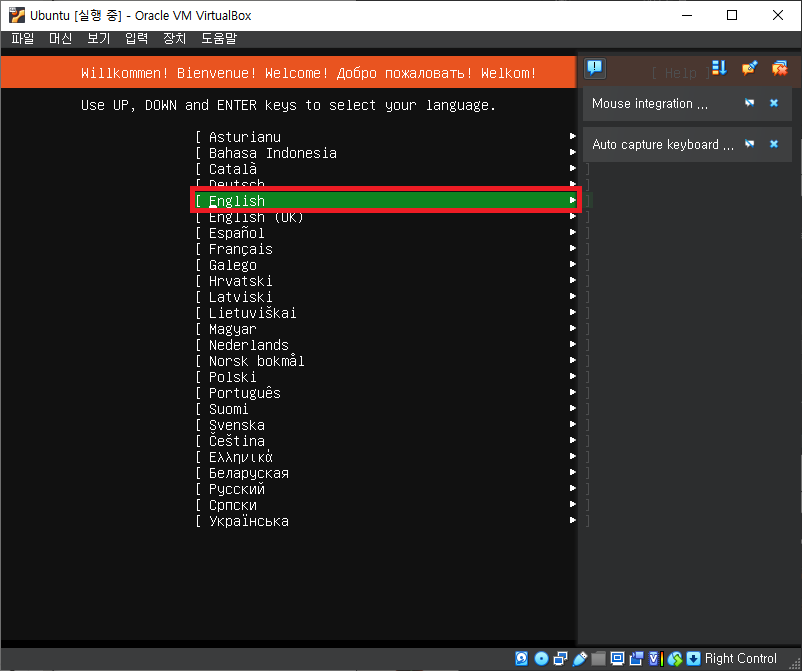Viewport: 802px width, 671px height.
Task: Click the VirtualBox icon in the title bar
Action: (x=16, y=15)
